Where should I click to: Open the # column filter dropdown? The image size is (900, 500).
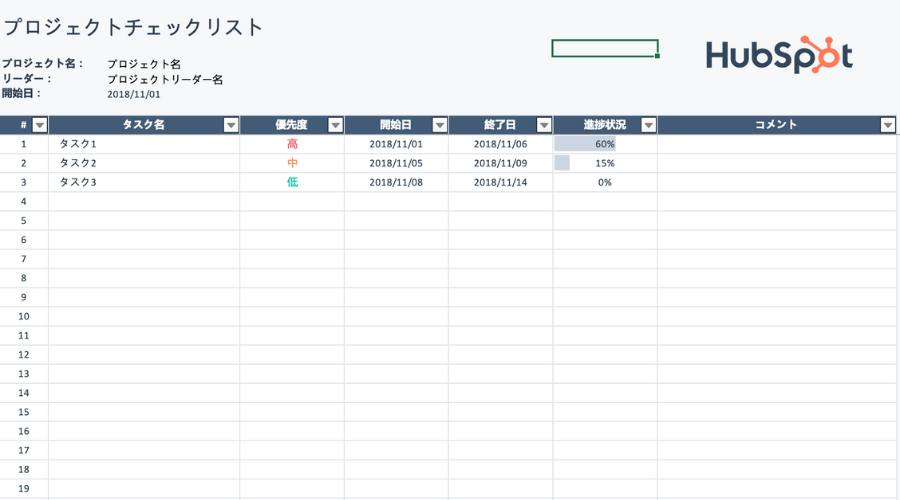tap(40, 125)
